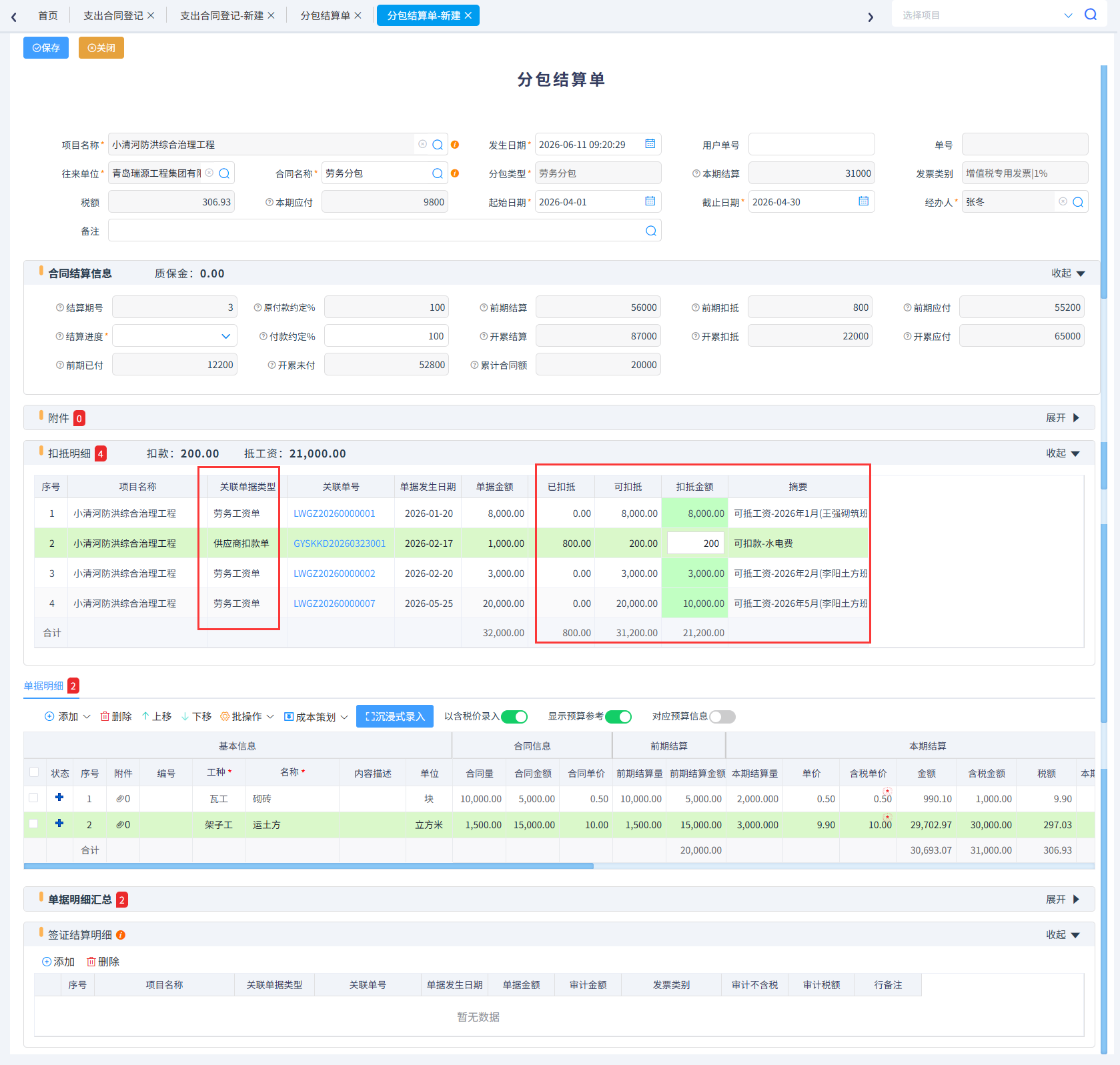Click the search icon in 项目名称 field
This screenshot has height=1065, width=1120.
tap(438, 145)
